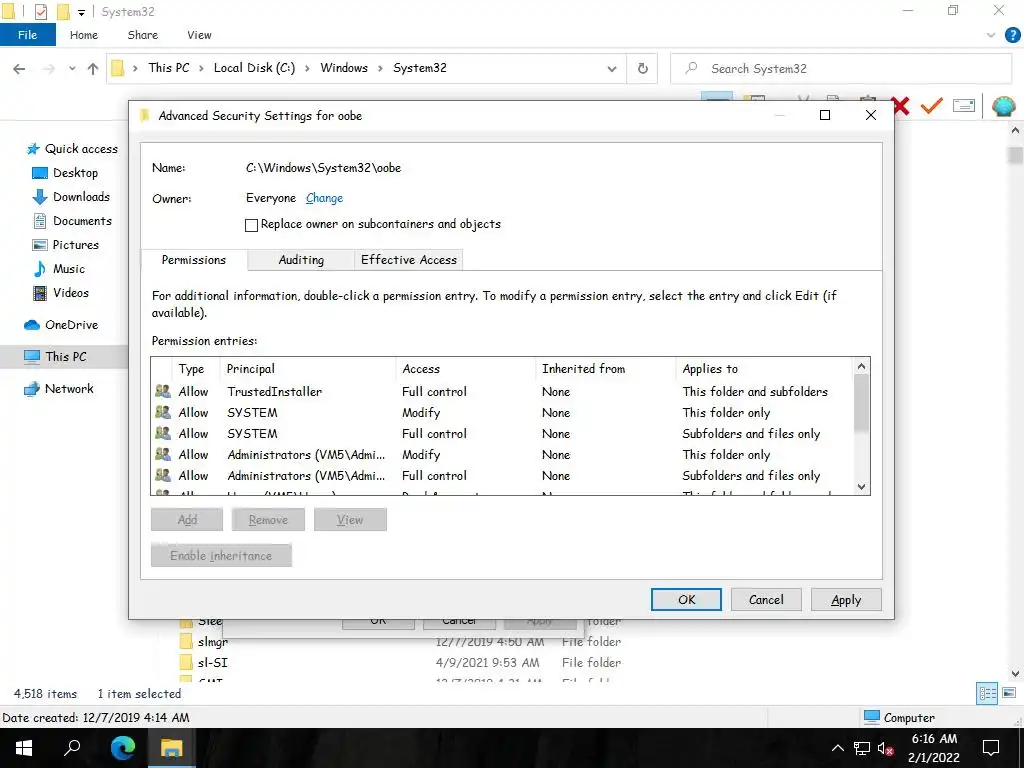The height and width of the screenshot is (768, 1024).
Task: Launch Microsoft Edge from taskbar
Action: click(122, 748)
